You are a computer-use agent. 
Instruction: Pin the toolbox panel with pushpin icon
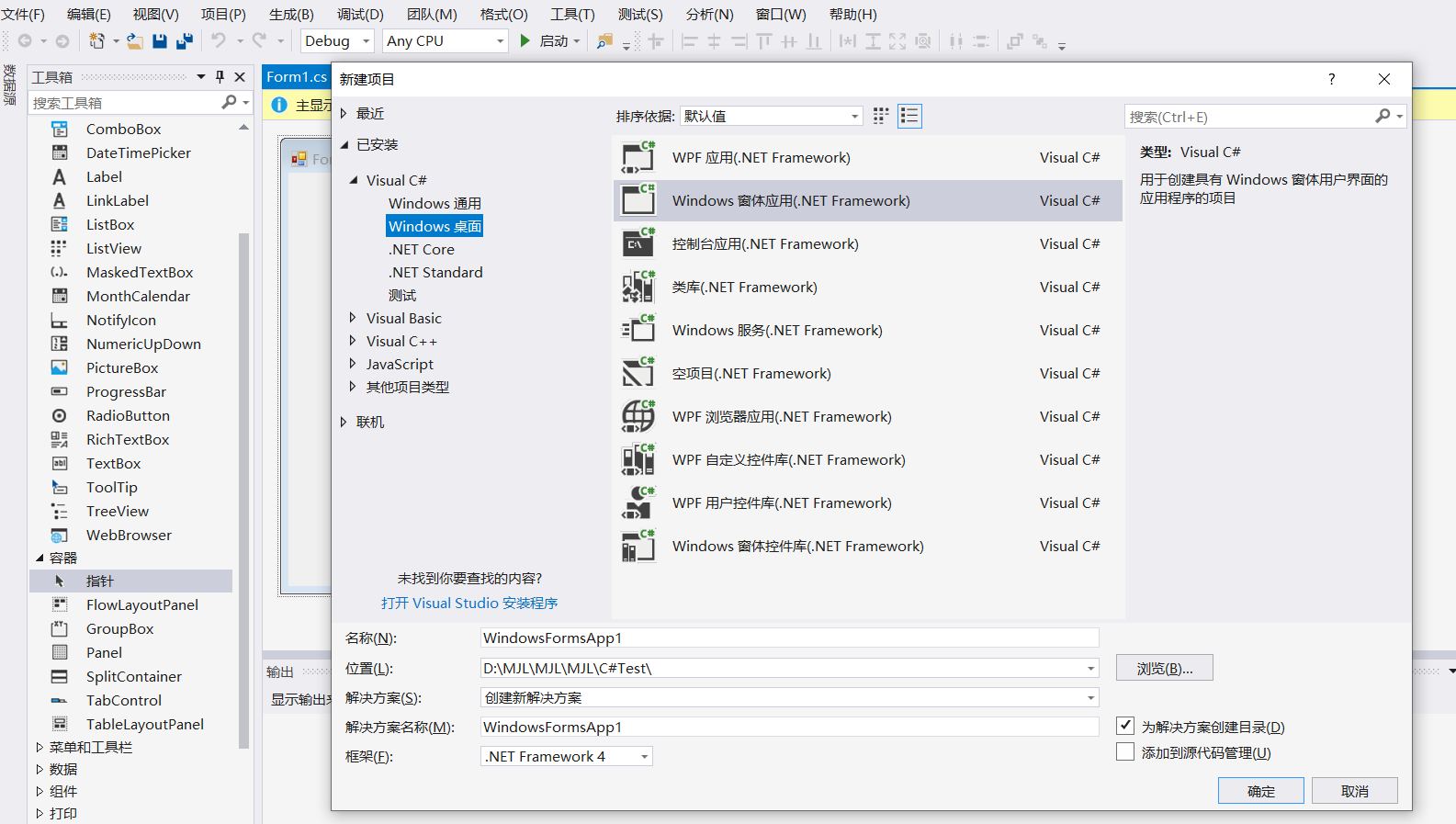220,77
